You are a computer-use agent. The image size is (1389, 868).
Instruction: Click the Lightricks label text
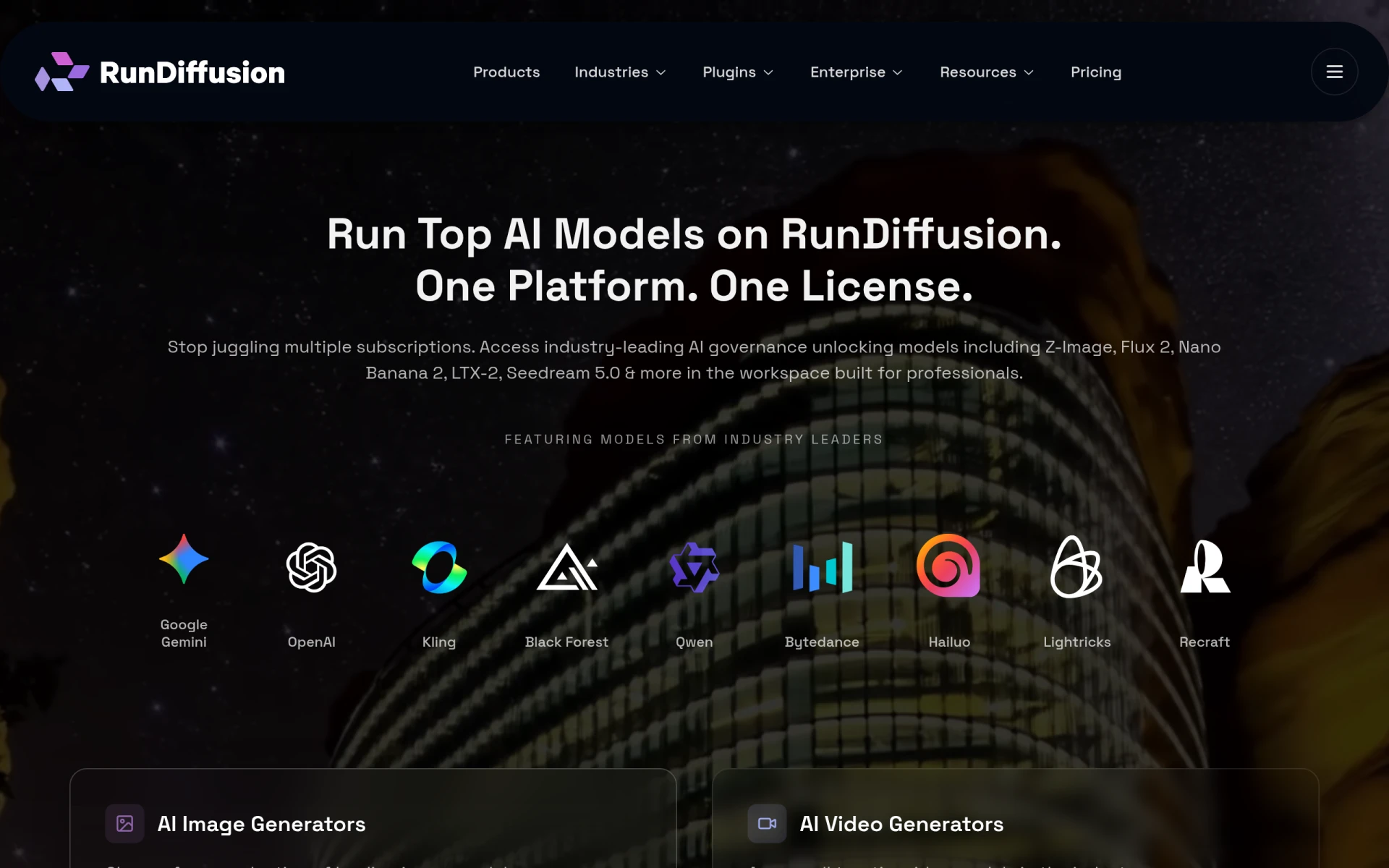coord(1076,642)
